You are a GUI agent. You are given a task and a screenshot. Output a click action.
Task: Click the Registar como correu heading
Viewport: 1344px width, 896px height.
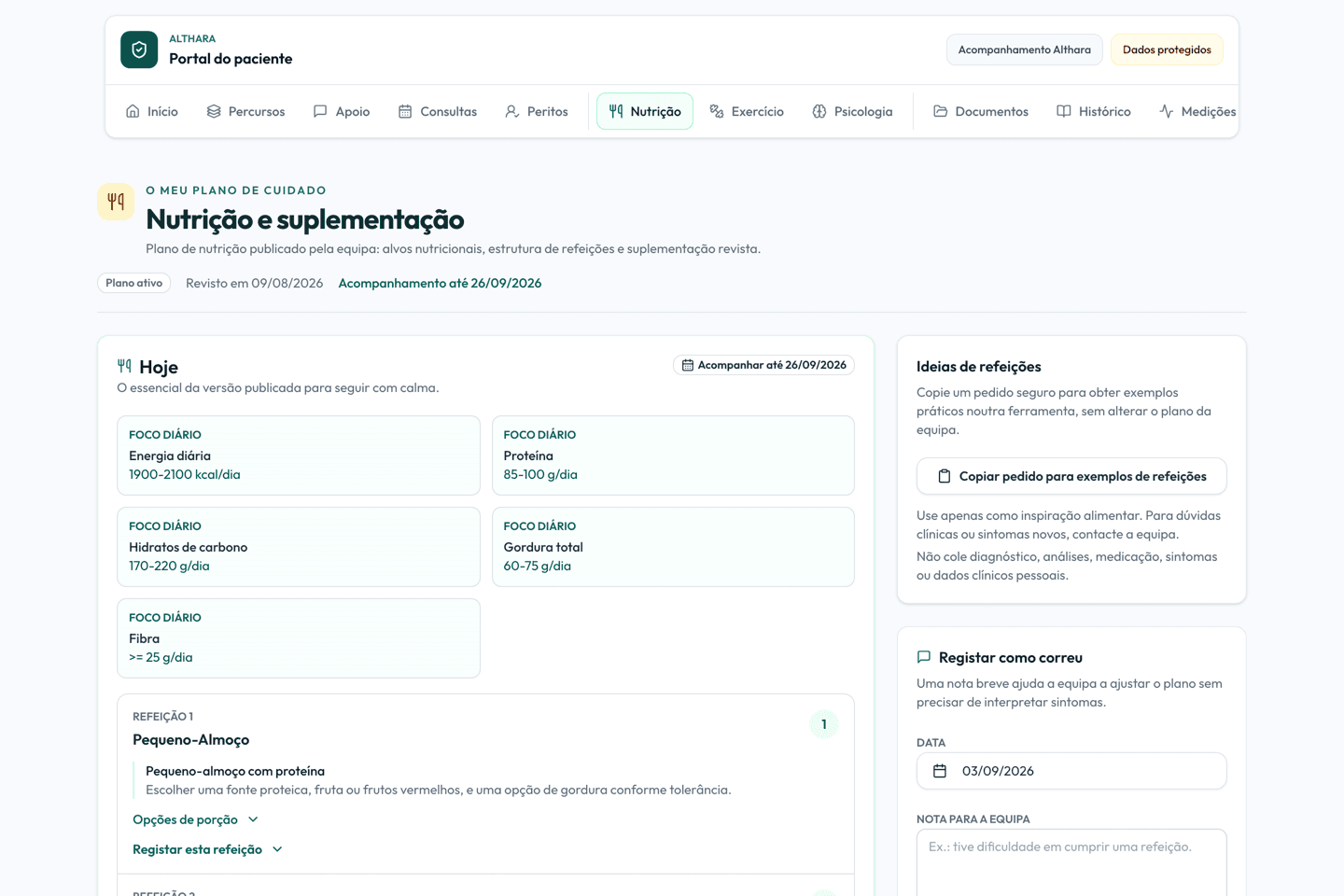[1011, 658]
